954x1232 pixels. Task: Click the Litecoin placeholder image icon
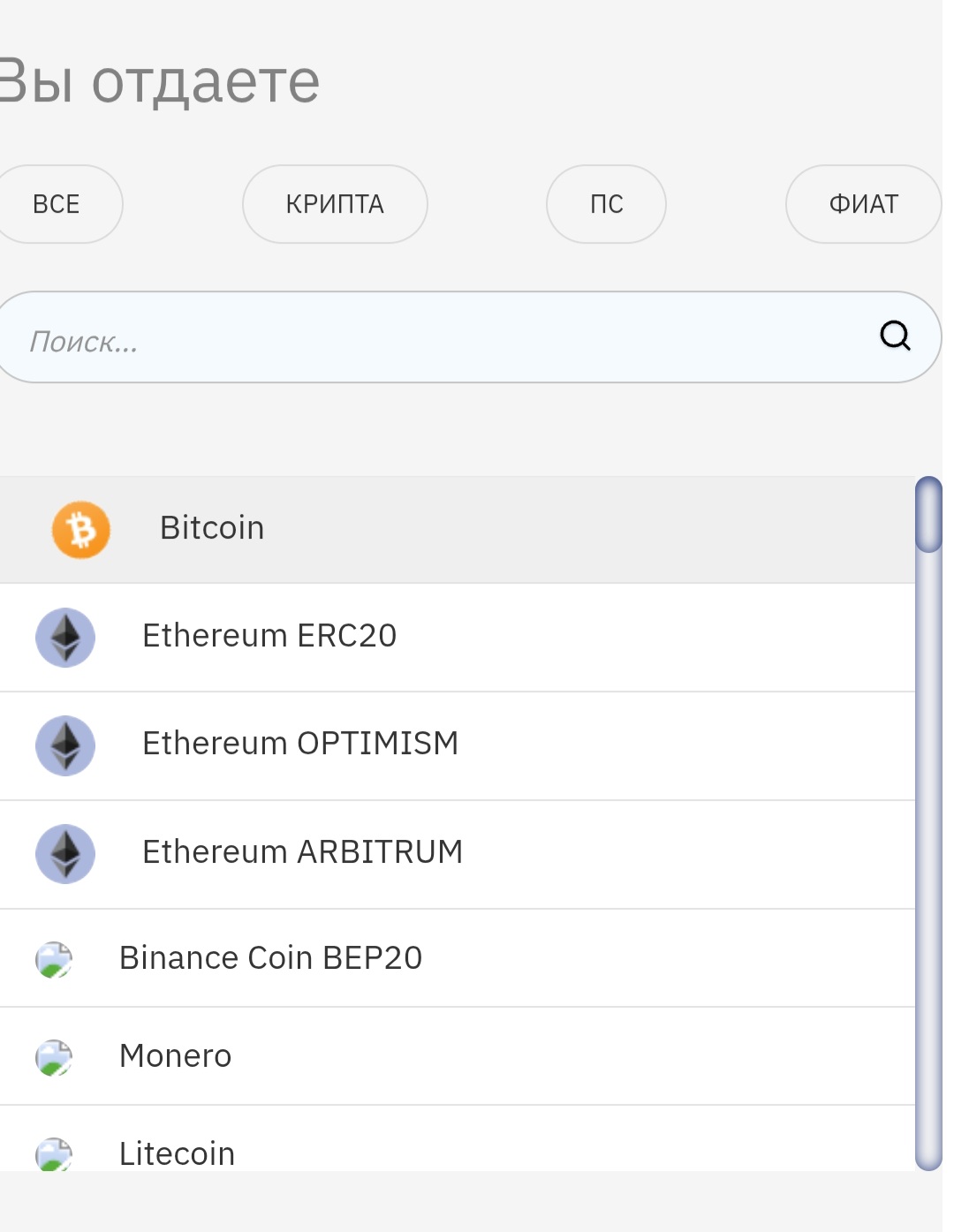click(x=54, y=1153)
